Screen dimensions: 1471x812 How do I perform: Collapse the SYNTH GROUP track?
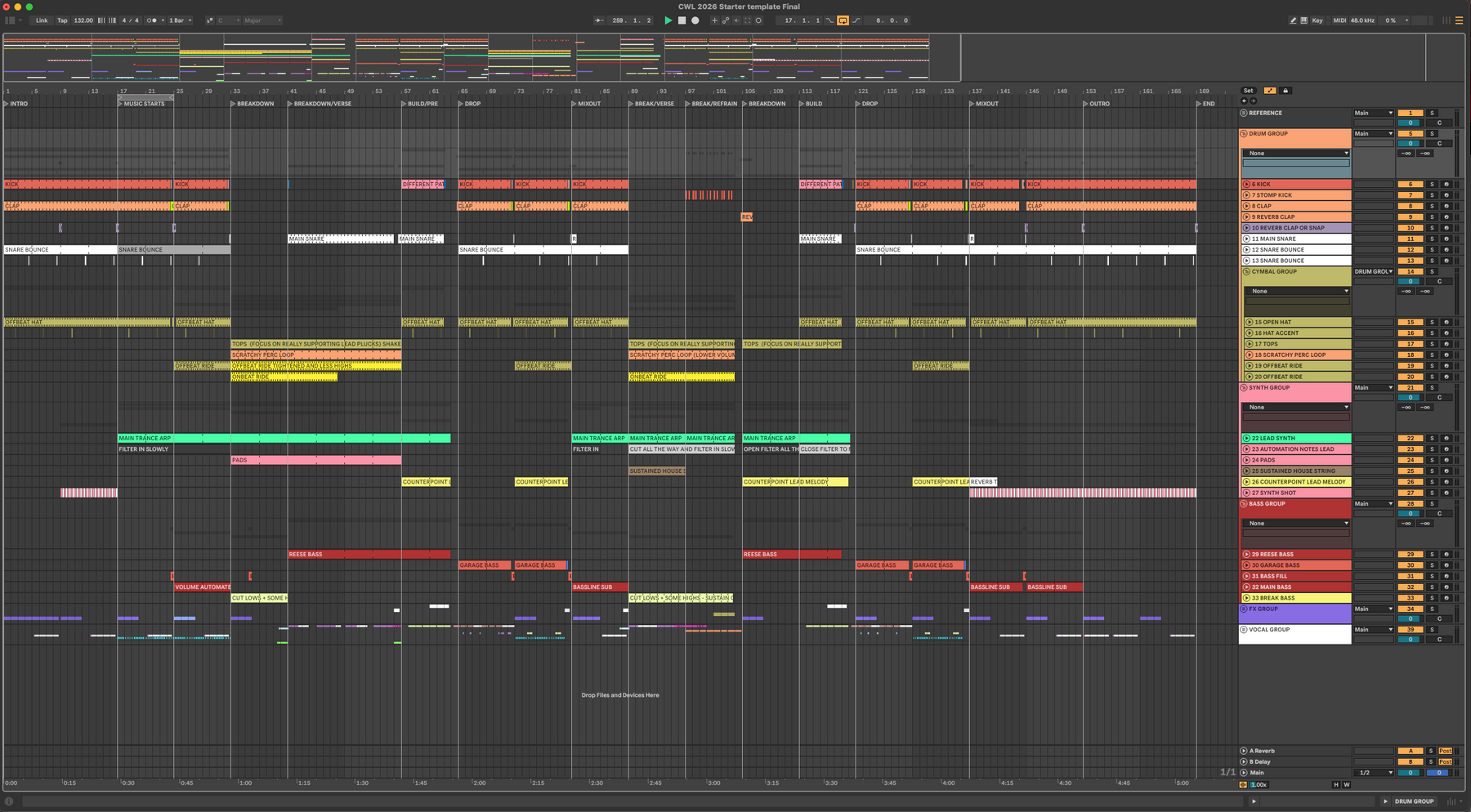[x=1244, y=388]
